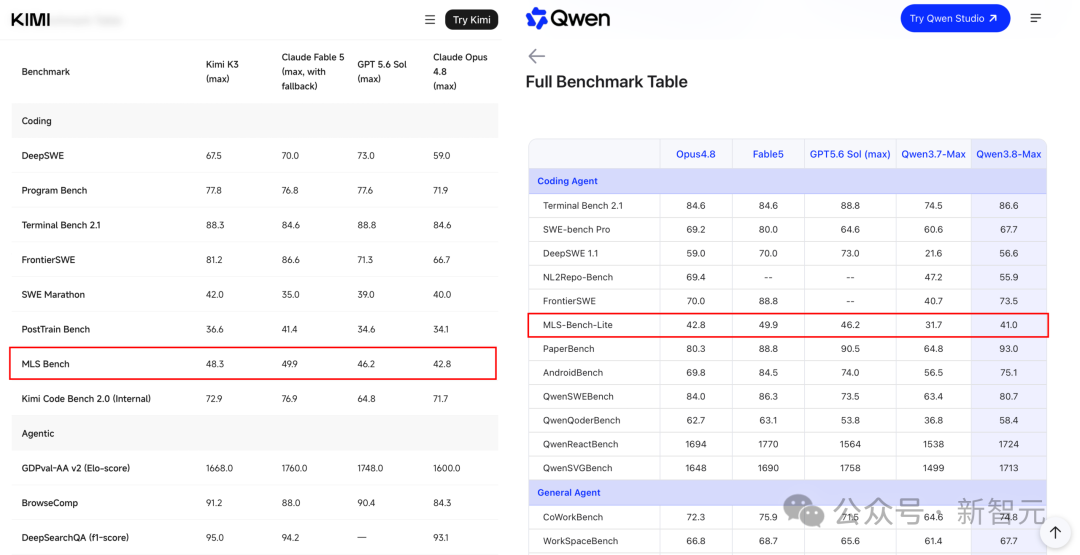Select the PaperBench row label
1080x555 pixels.
(568, 349)
